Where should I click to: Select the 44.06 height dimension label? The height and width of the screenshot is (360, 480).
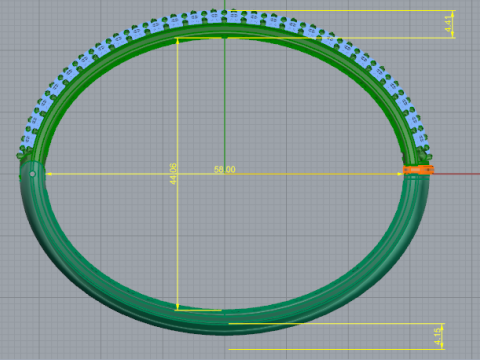pos(173,174)
